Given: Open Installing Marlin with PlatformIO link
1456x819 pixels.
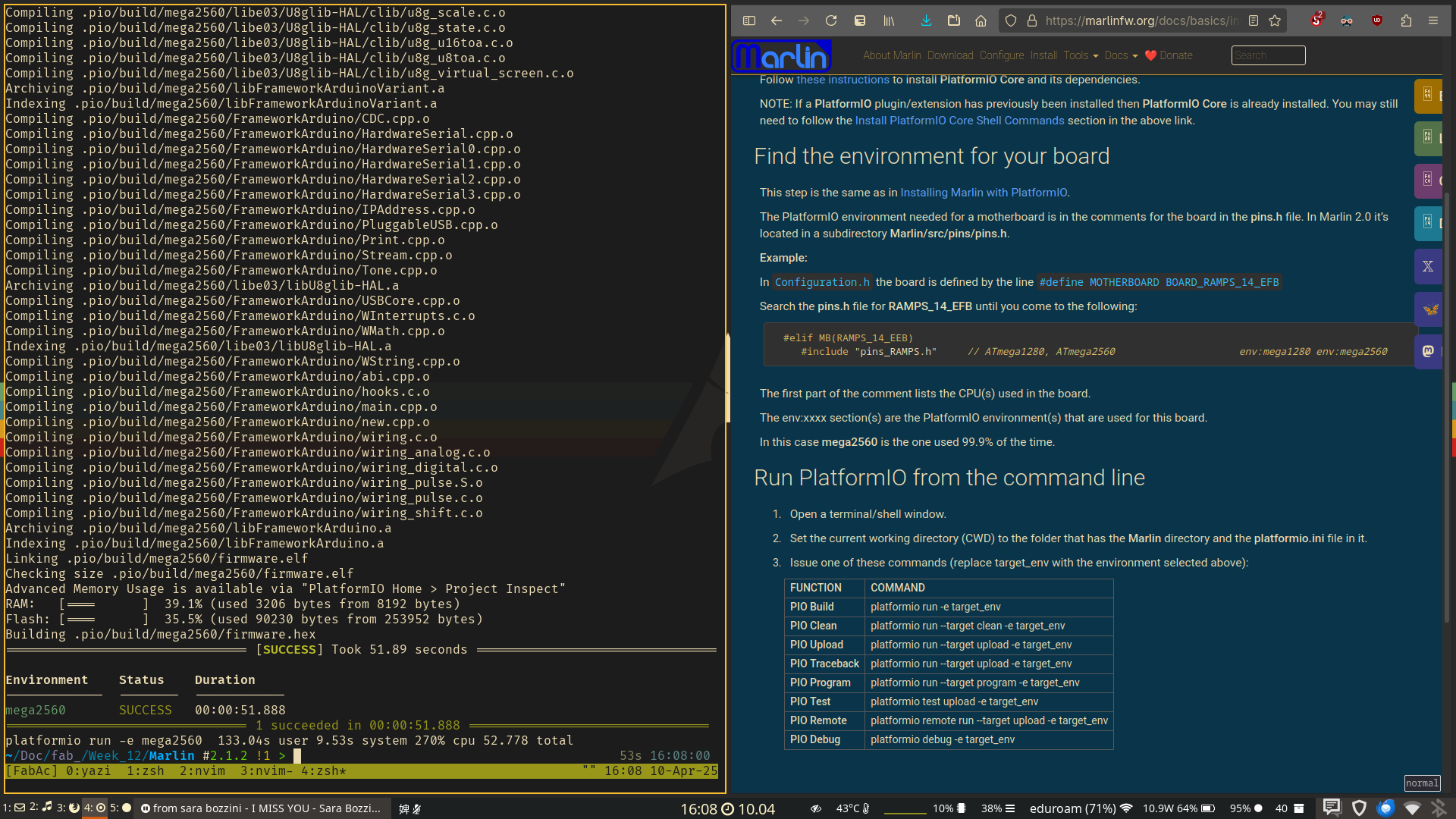Looking at the screenshot, I should 984,193.
